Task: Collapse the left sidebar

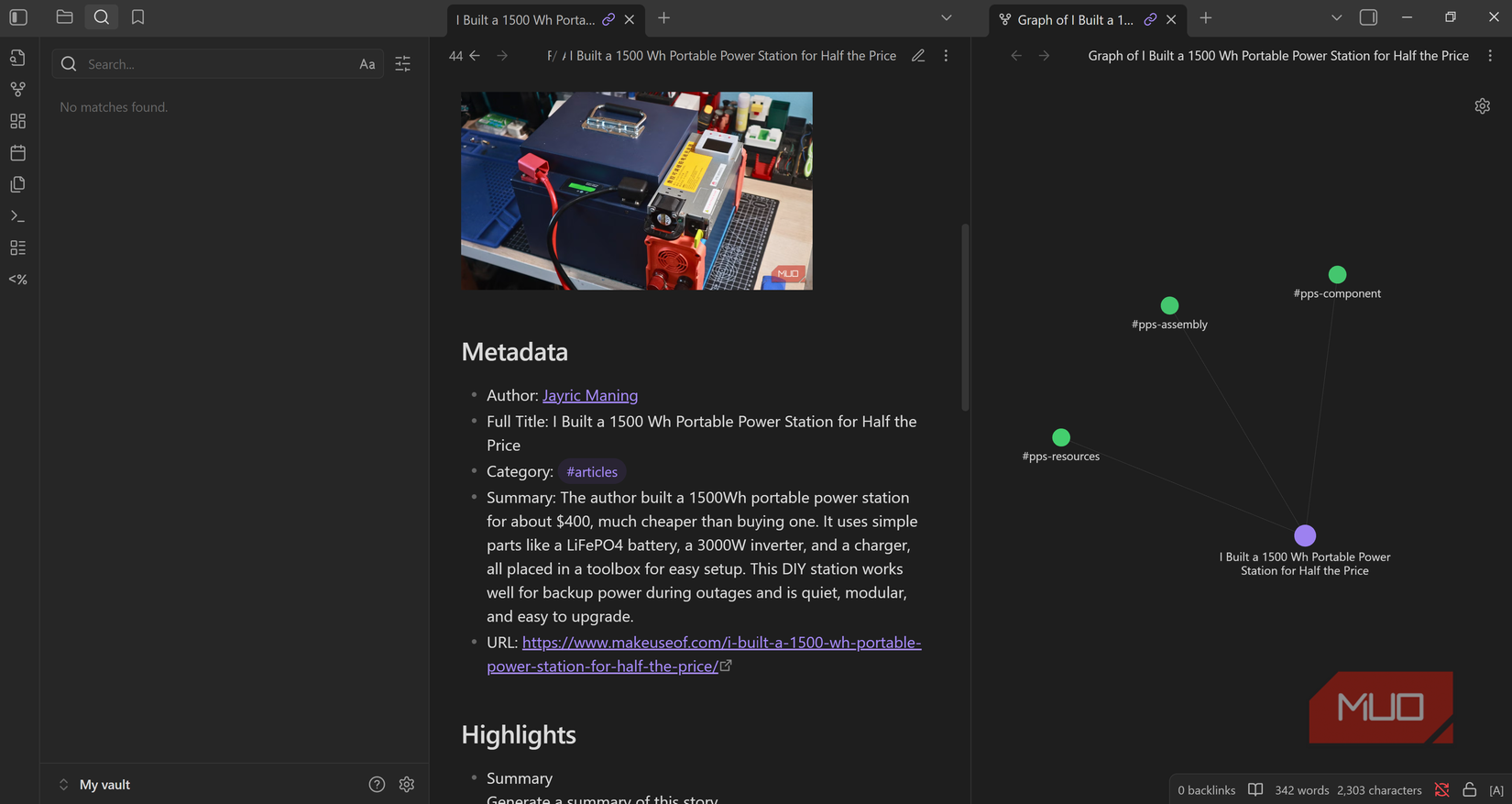Action: click(x=18, y=17)
